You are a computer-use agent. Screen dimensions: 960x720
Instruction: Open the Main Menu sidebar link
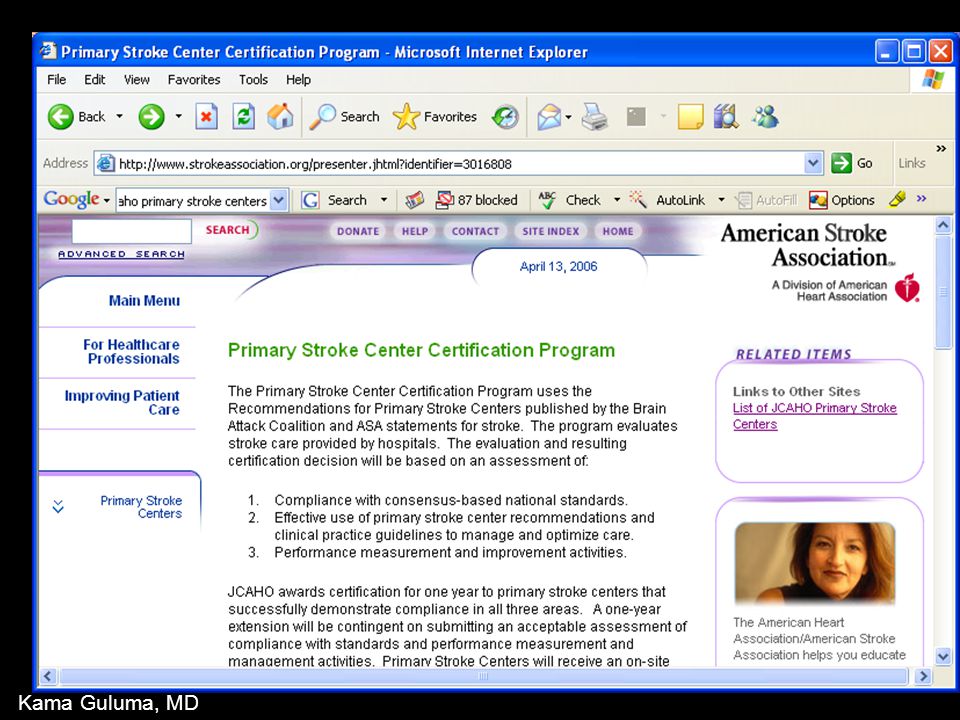click(144, 301)
